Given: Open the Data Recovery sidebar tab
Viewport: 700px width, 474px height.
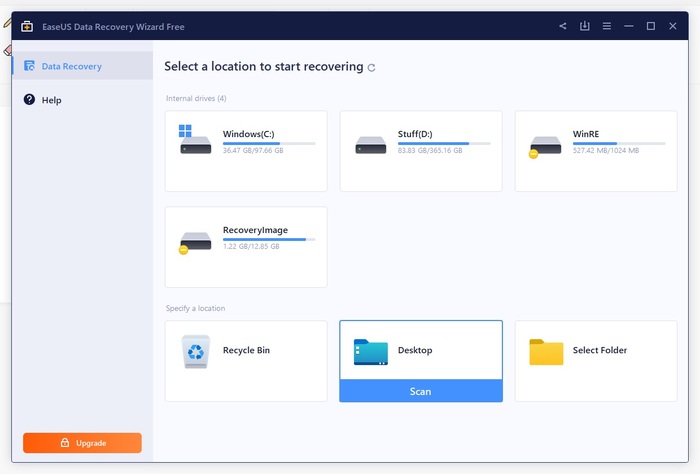Looking at the screenshot, I should tap(83, 66).
